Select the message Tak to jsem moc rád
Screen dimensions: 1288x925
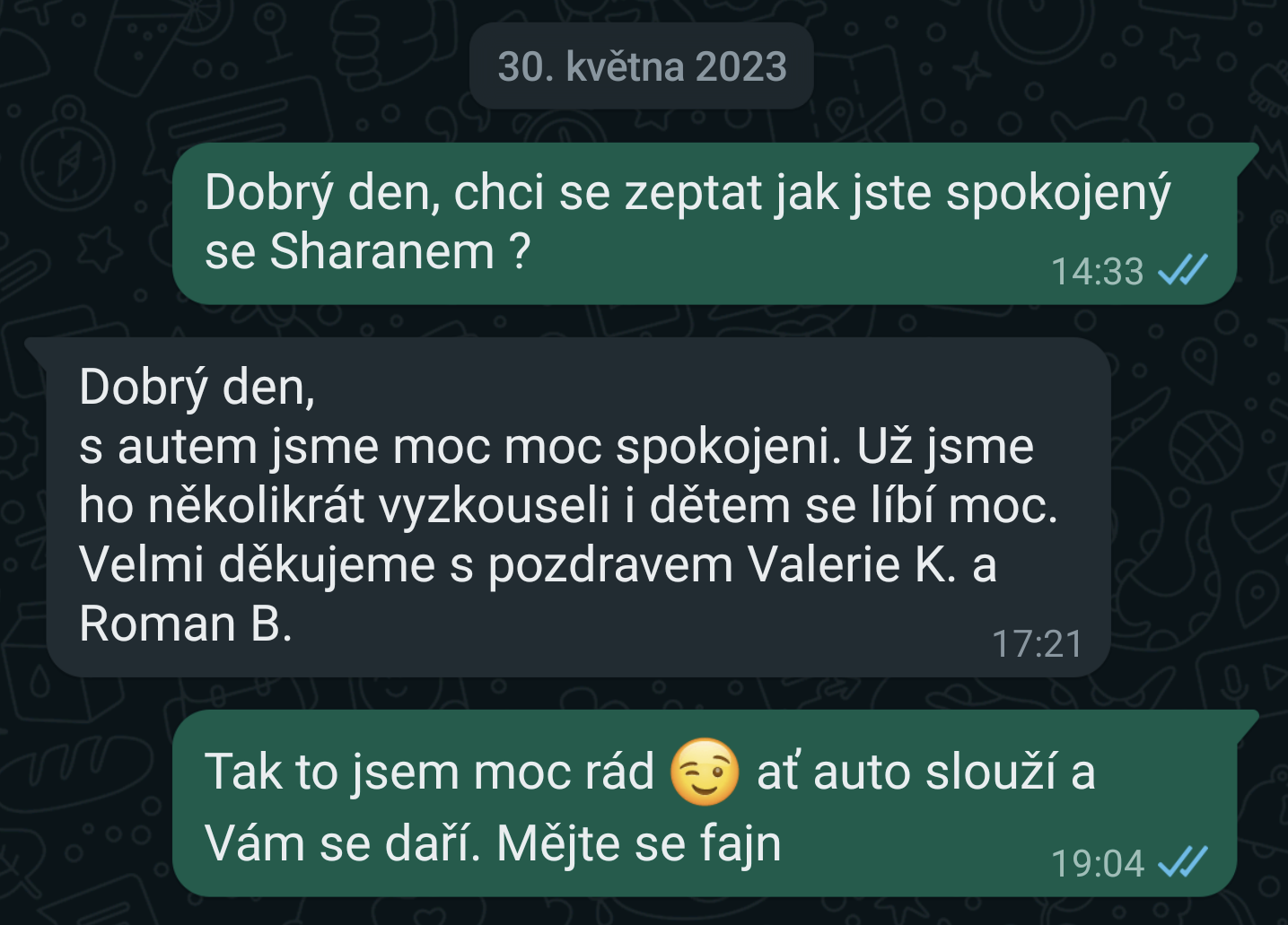(x=715, y=803)
